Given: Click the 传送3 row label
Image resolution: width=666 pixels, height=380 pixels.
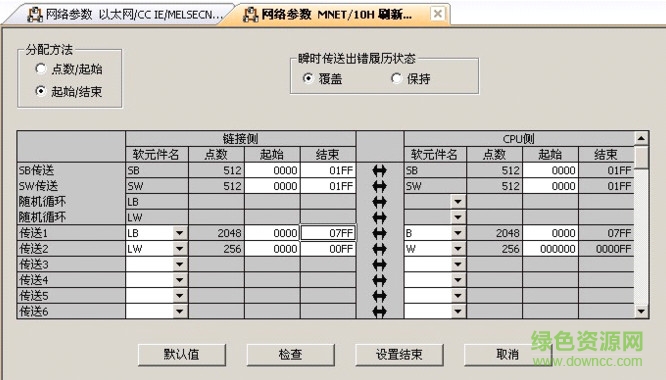Looking at the screenshot, I should point(71,265).
